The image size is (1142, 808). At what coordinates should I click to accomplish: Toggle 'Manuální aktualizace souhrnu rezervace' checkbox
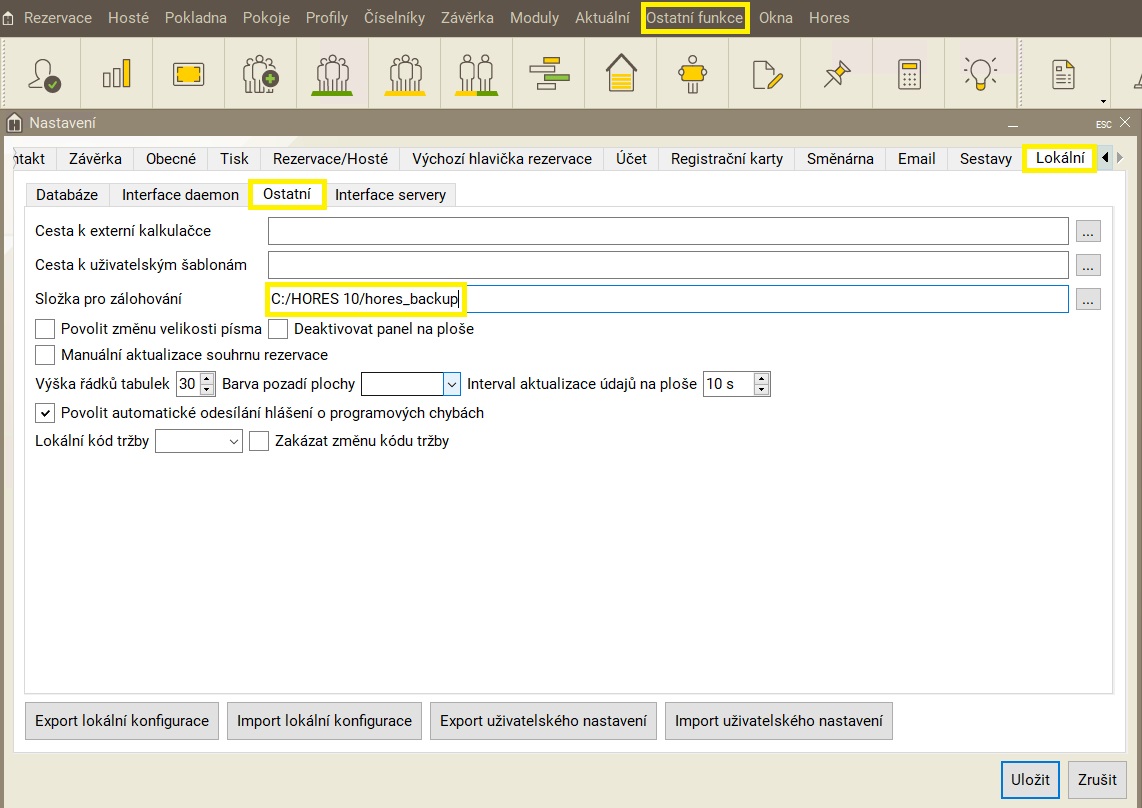point(45,355)
